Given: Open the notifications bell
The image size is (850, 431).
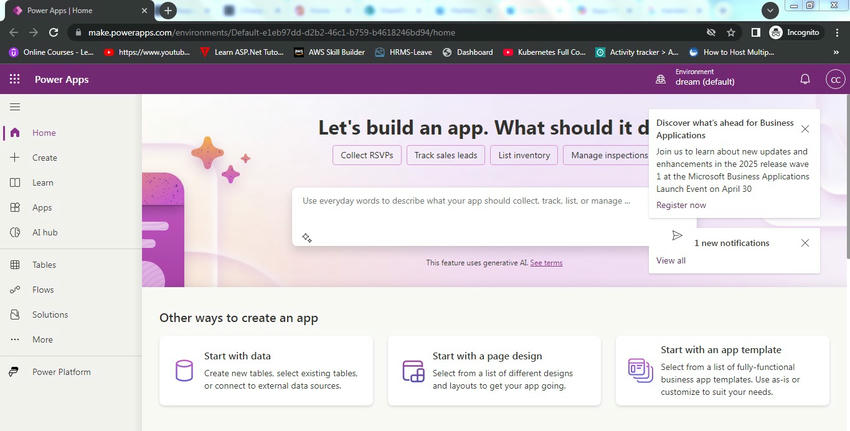Looking at the screenshot, I should point(805,79).
